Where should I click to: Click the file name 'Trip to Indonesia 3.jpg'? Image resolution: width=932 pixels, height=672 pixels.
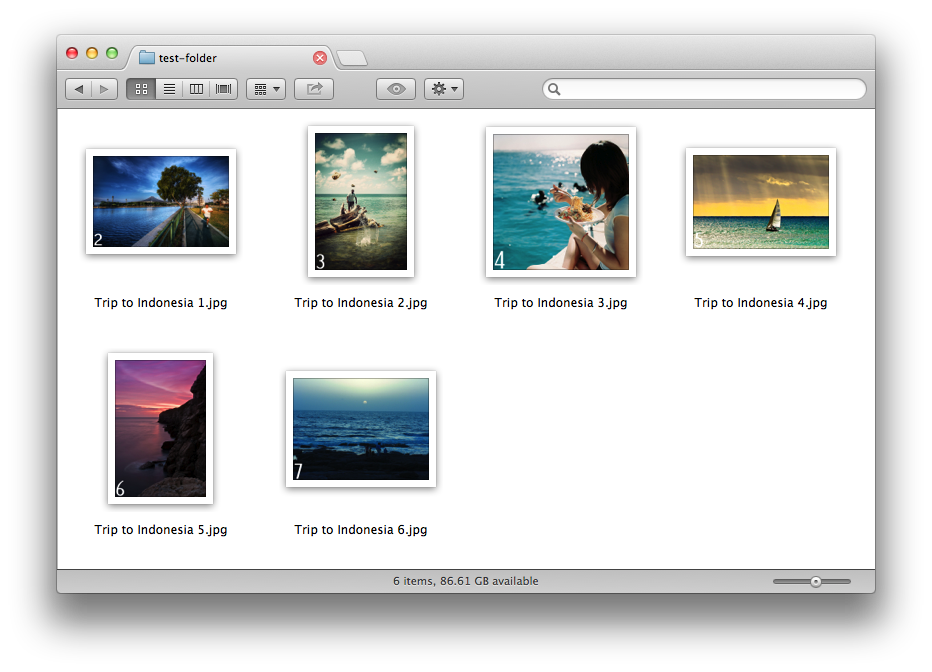pos(561,303)
